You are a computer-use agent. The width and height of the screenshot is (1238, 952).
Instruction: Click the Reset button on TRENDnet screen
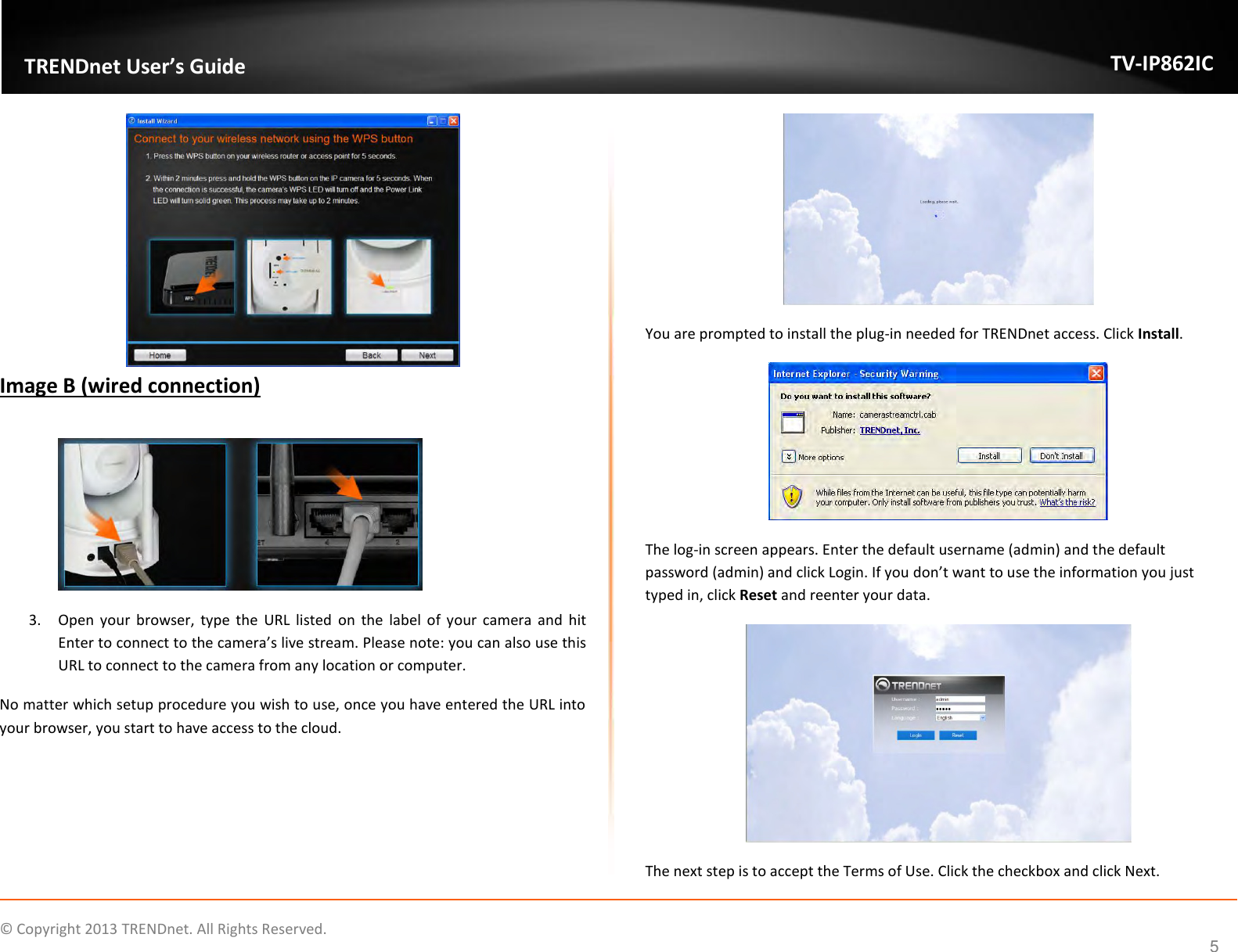[958, 735]
